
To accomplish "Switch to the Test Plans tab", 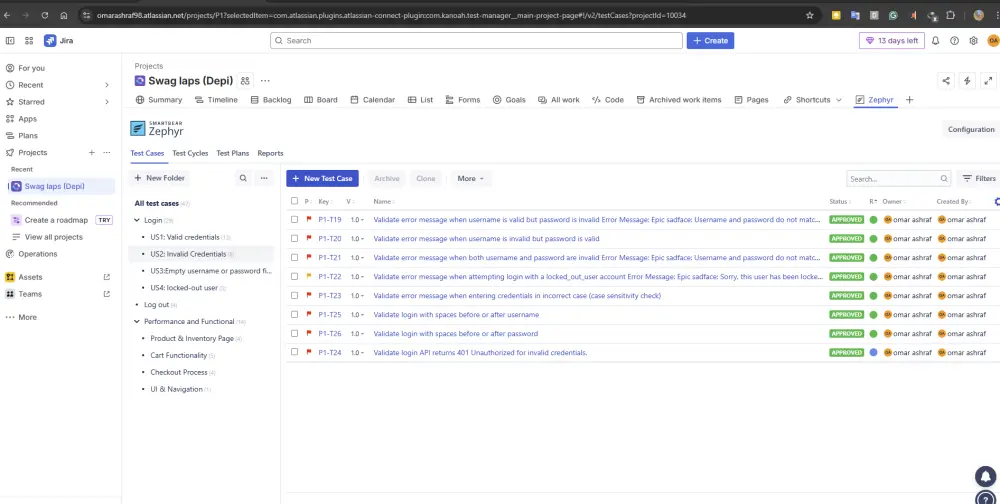I will (x=233, y=153).
